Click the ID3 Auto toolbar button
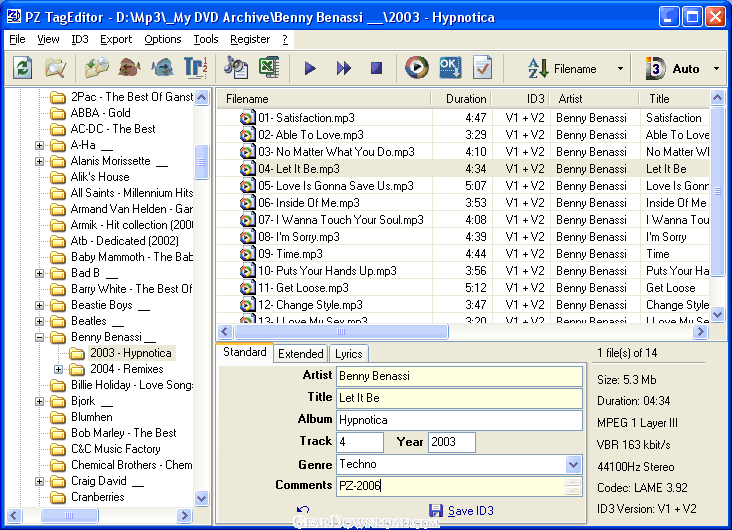The width and height of the screenshot is (732, 530). click(672, 69)
